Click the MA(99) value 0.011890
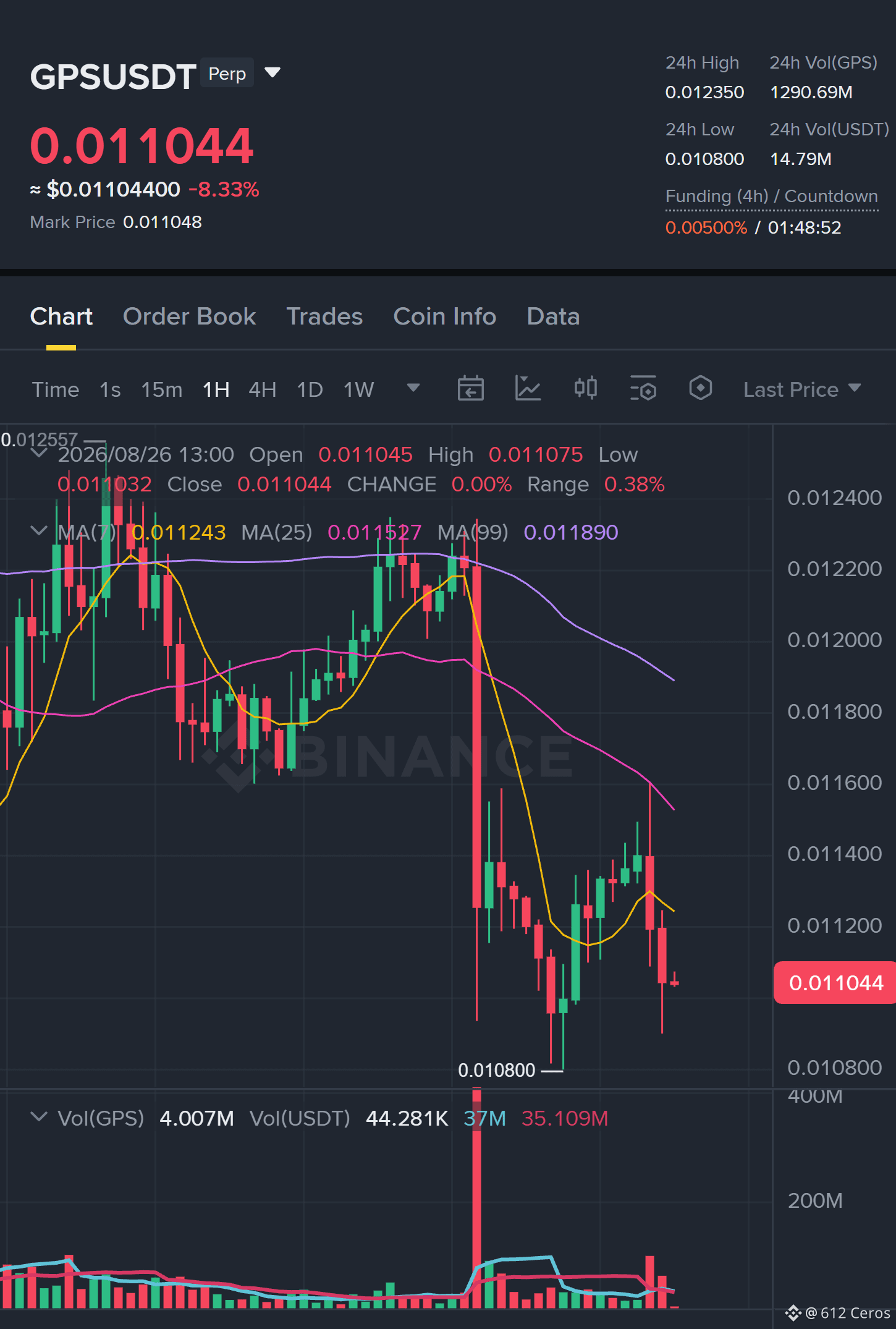This screenshot has height=1329, width=896. (x=571, y=532)
